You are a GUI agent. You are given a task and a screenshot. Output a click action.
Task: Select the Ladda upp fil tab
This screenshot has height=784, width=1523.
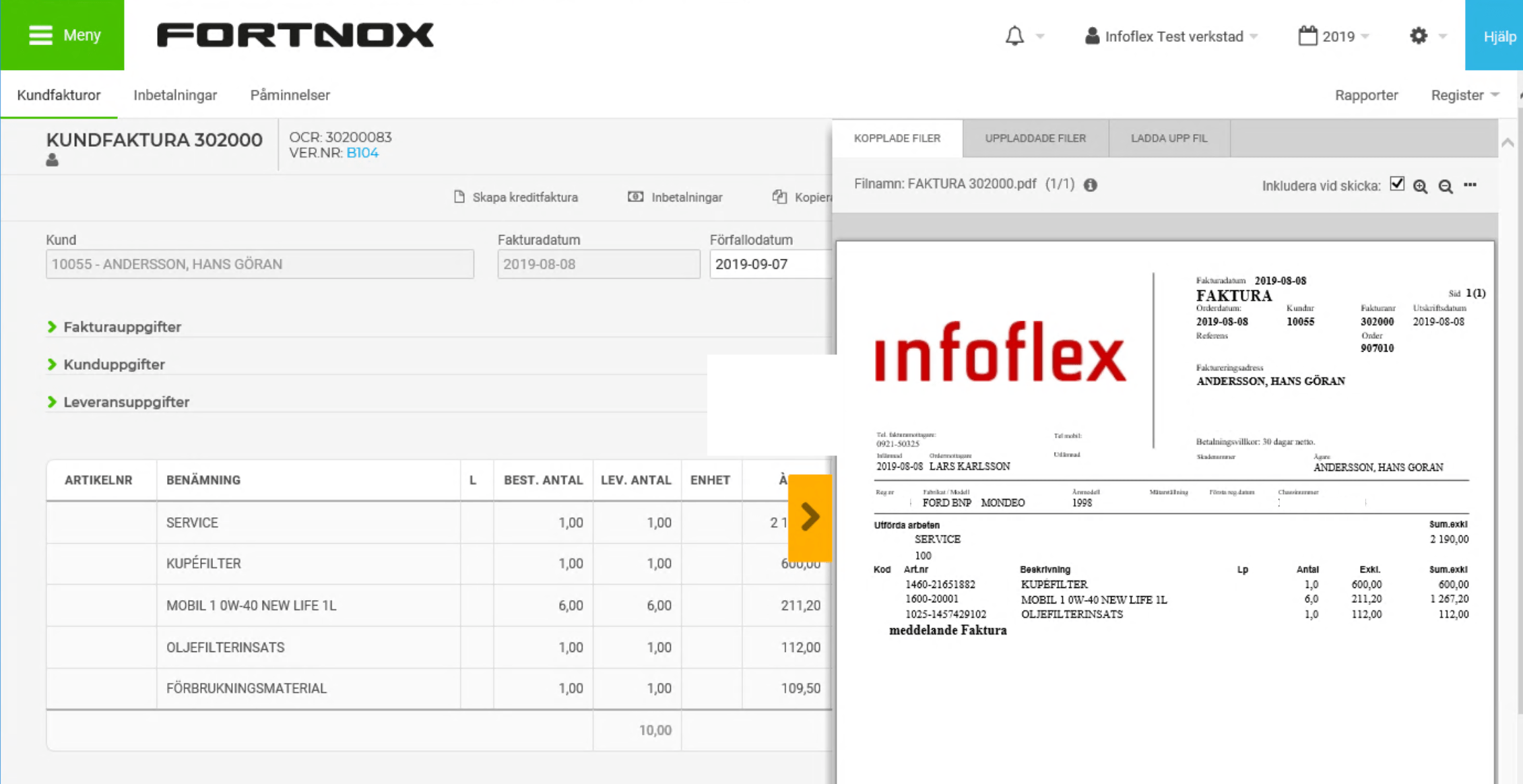[1169, 138]
